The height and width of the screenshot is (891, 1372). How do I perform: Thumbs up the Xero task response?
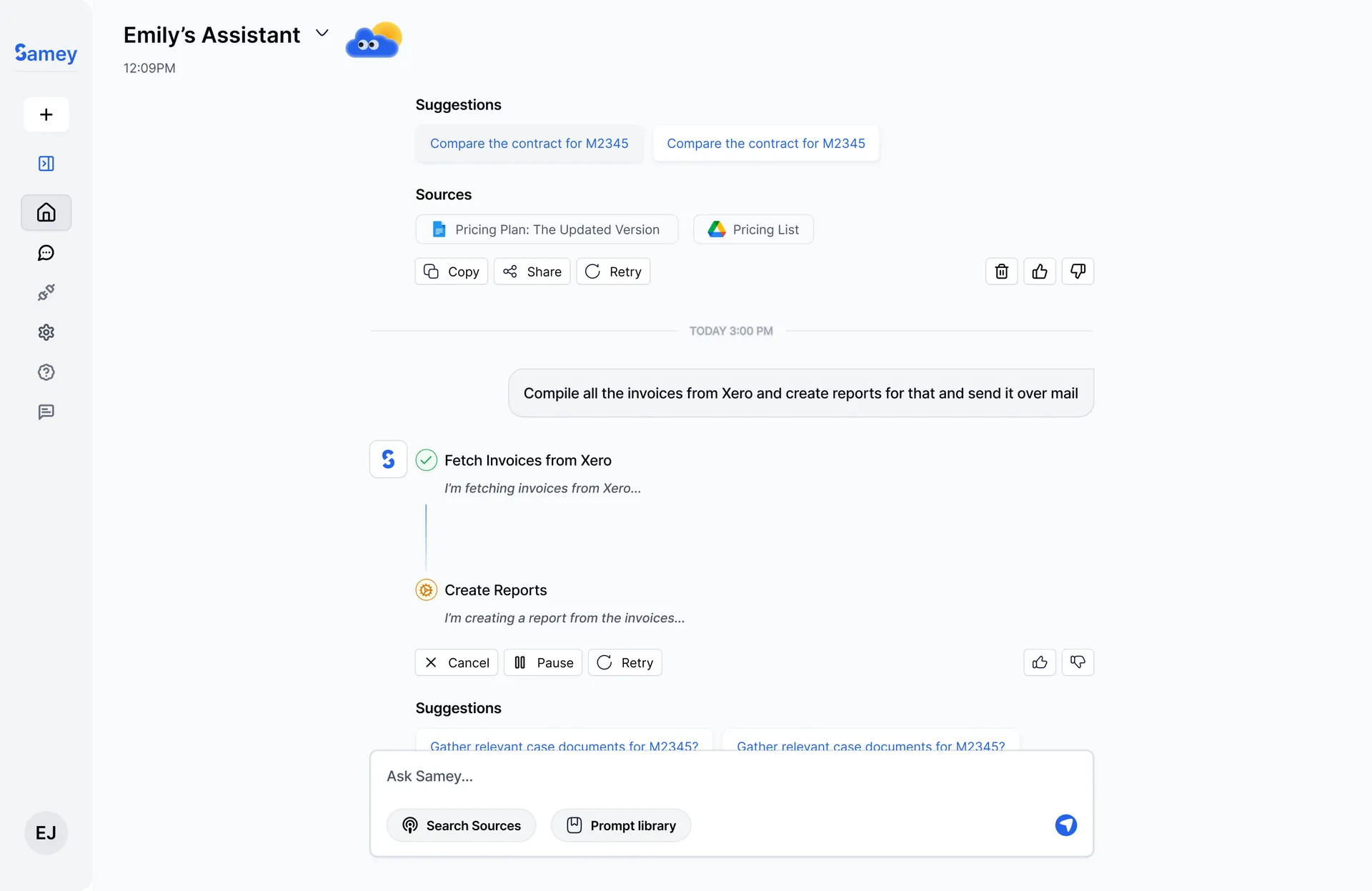pos(1039,662)
